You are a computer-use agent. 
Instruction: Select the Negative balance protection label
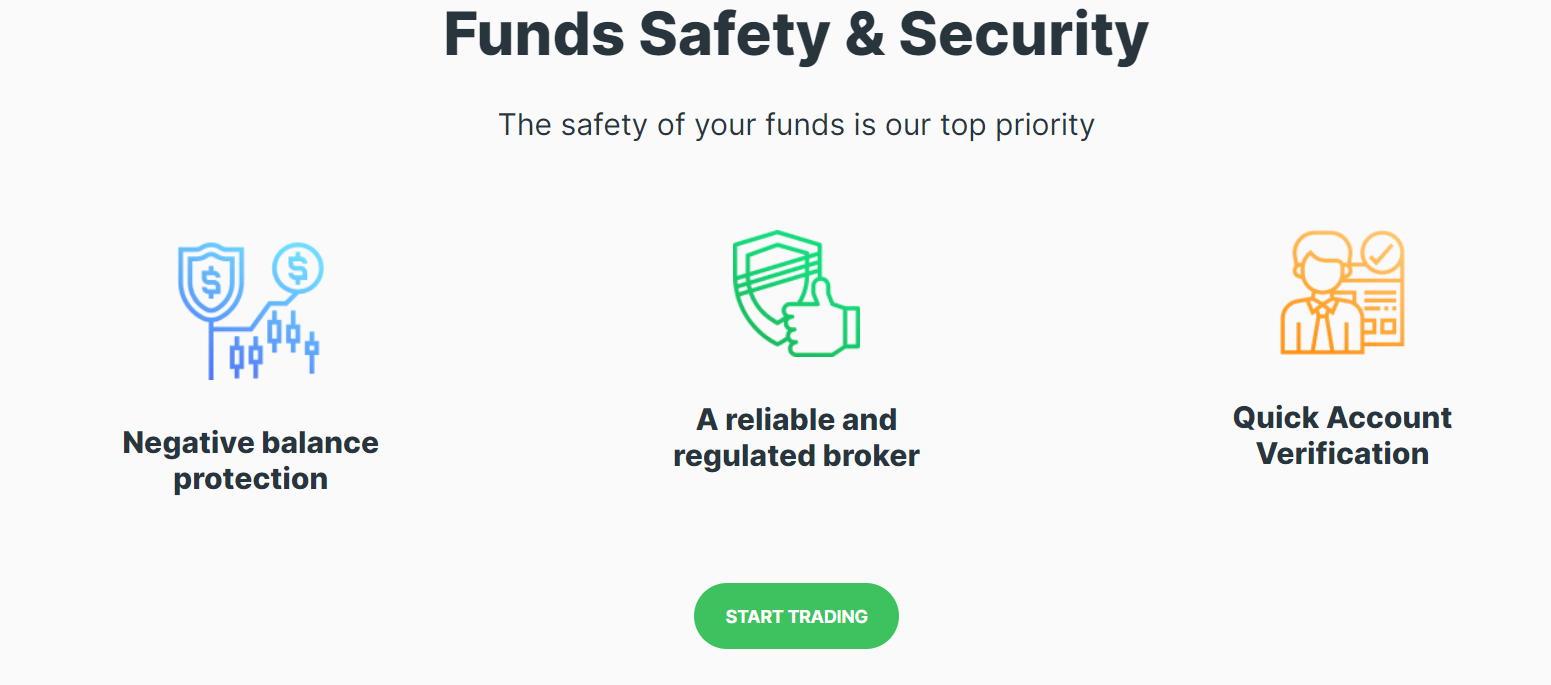(x=250, y=460)
